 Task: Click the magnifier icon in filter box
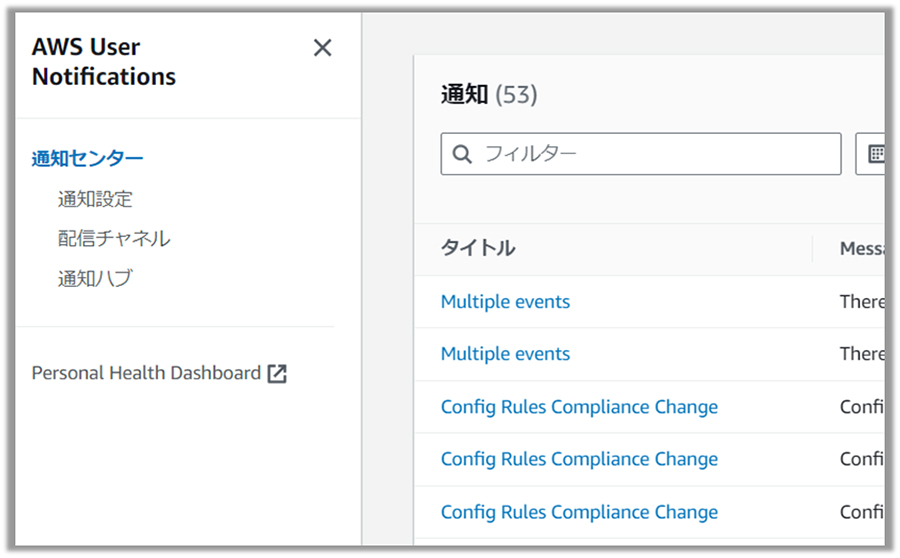[462, 154]
